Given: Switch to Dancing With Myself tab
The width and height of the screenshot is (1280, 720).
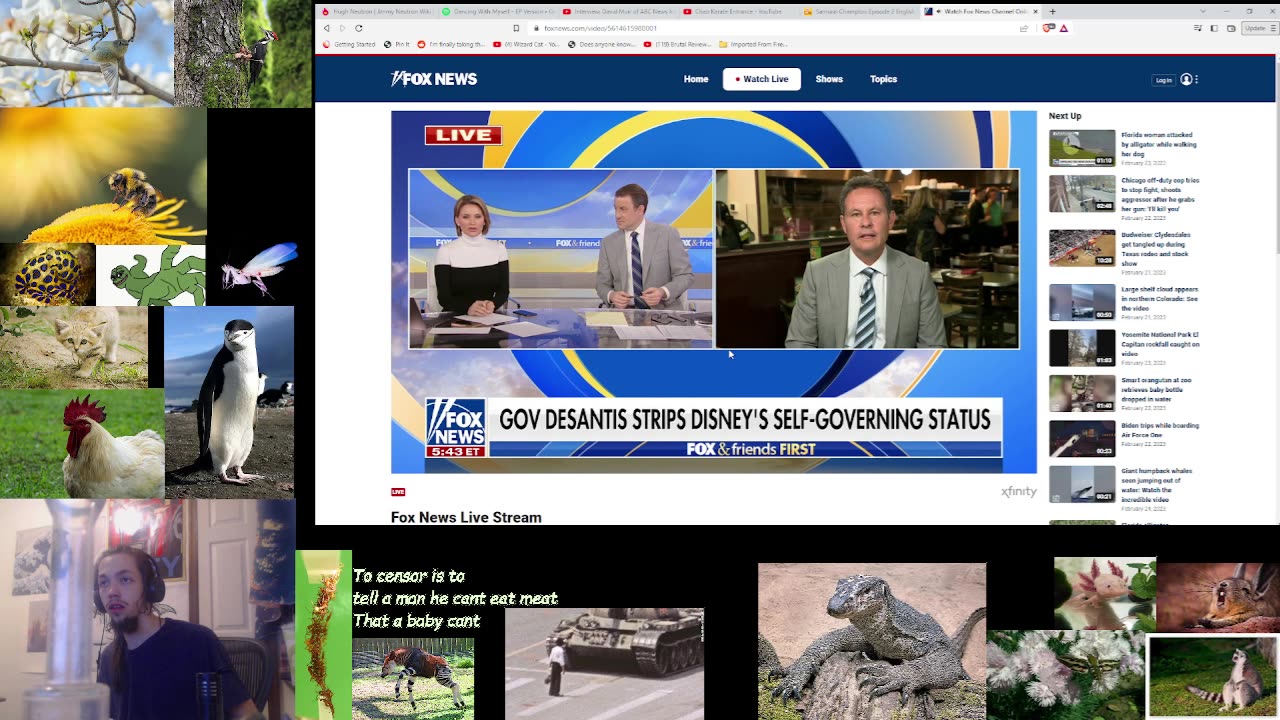Looking at the screenshot, I should [x=497, y=11].
